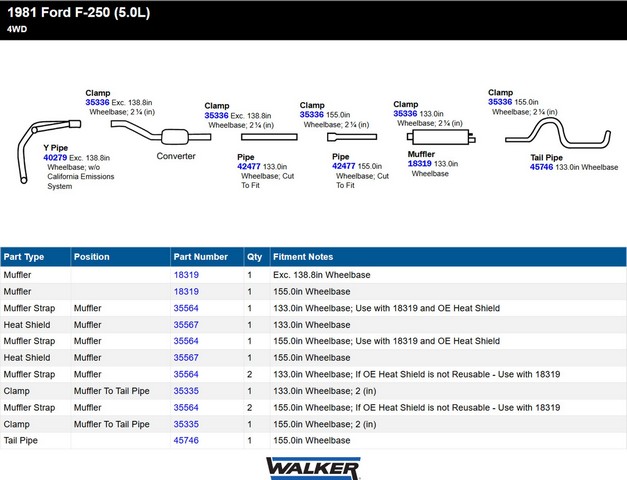Click Muffler To Tail Pipe in 133.0in row

[112, 391]
